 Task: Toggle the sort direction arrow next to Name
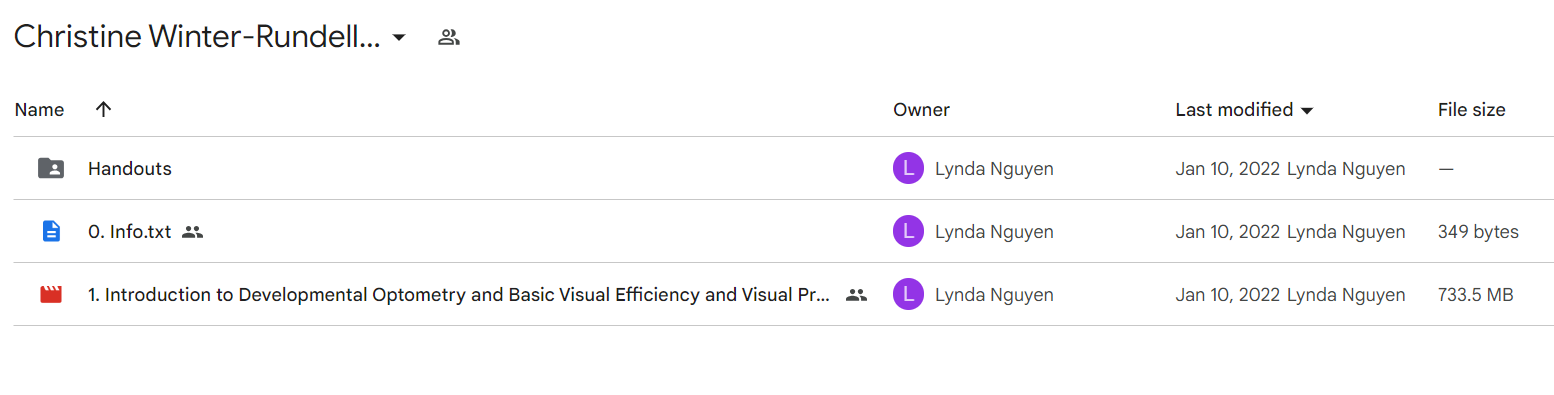[x=103, y=110]
